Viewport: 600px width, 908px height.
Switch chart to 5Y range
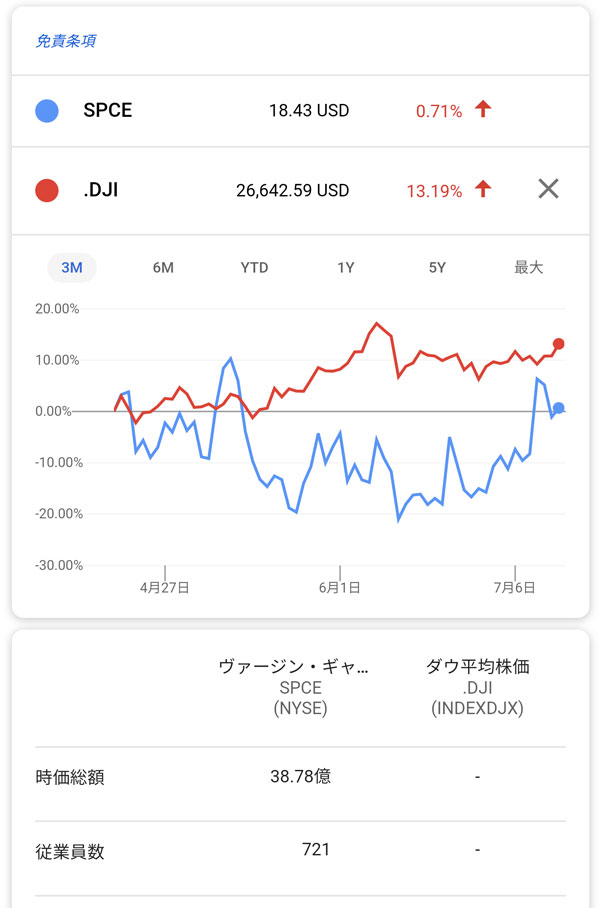(x=437, y=268)
